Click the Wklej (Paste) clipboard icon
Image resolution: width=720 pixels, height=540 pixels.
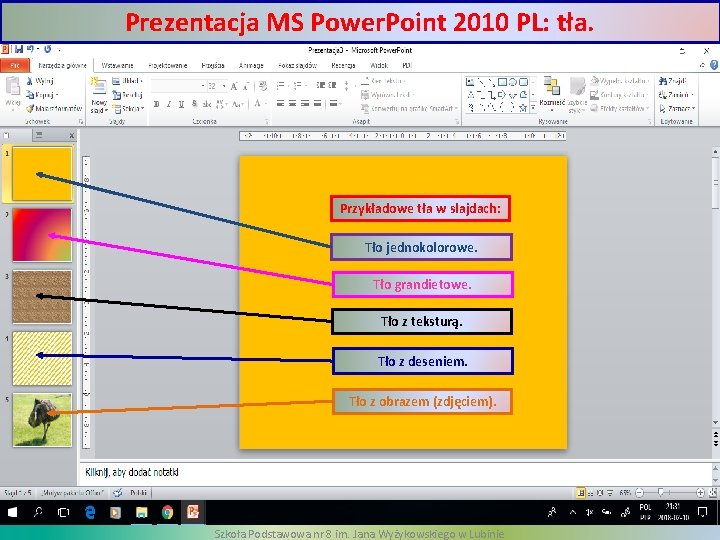point(13,86)
